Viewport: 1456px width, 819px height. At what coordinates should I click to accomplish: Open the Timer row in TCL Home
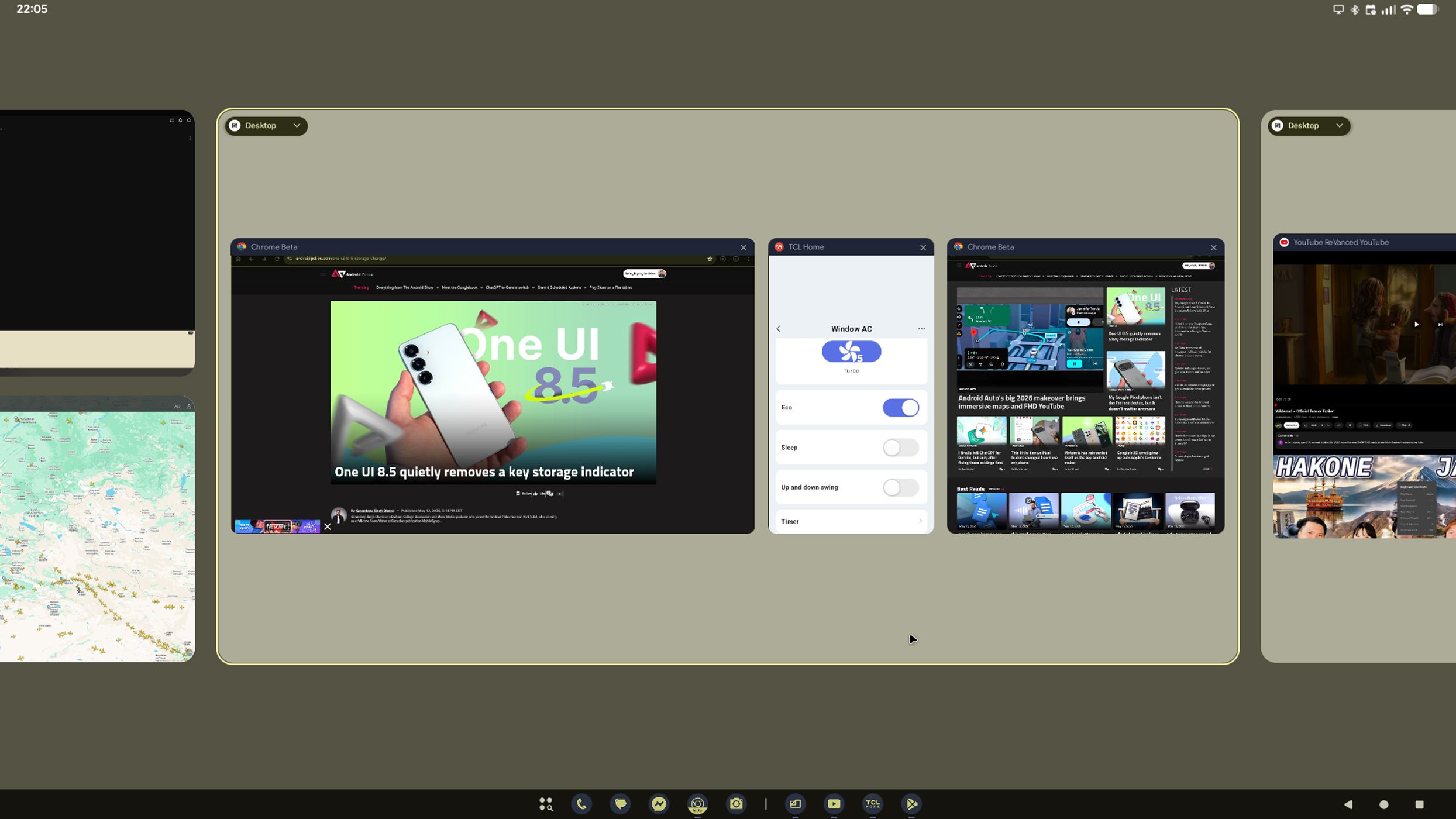(x=851, y=521)
